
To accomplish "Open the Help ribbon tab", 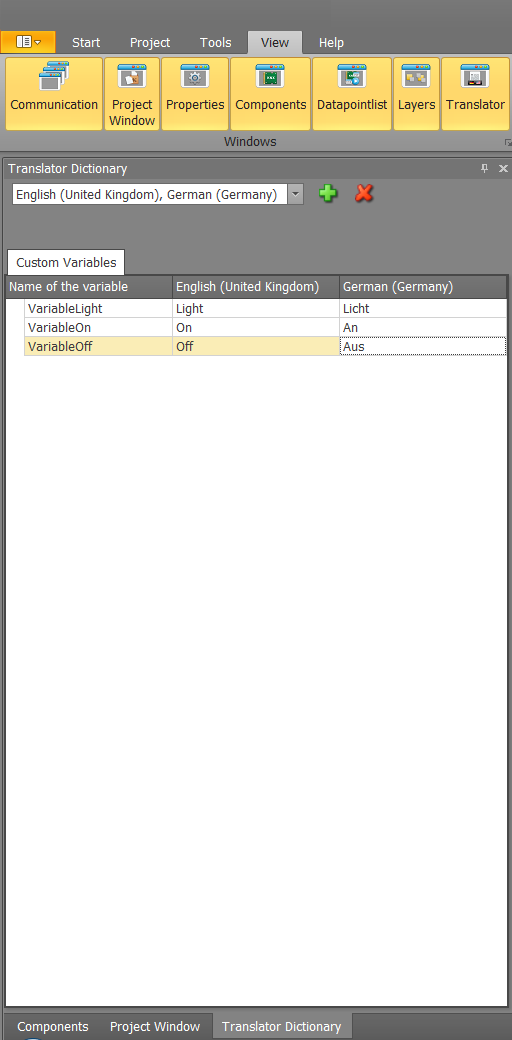I will point(331,42).
